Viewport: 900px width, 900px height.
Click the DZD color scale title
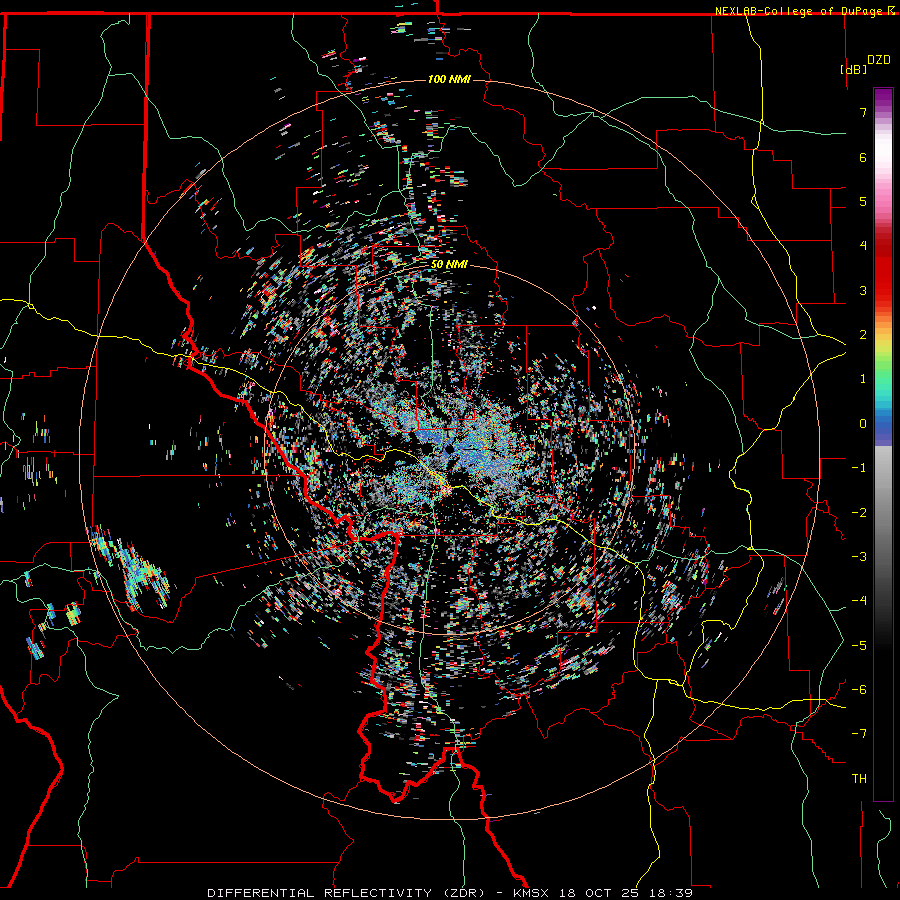click(878, 60)
